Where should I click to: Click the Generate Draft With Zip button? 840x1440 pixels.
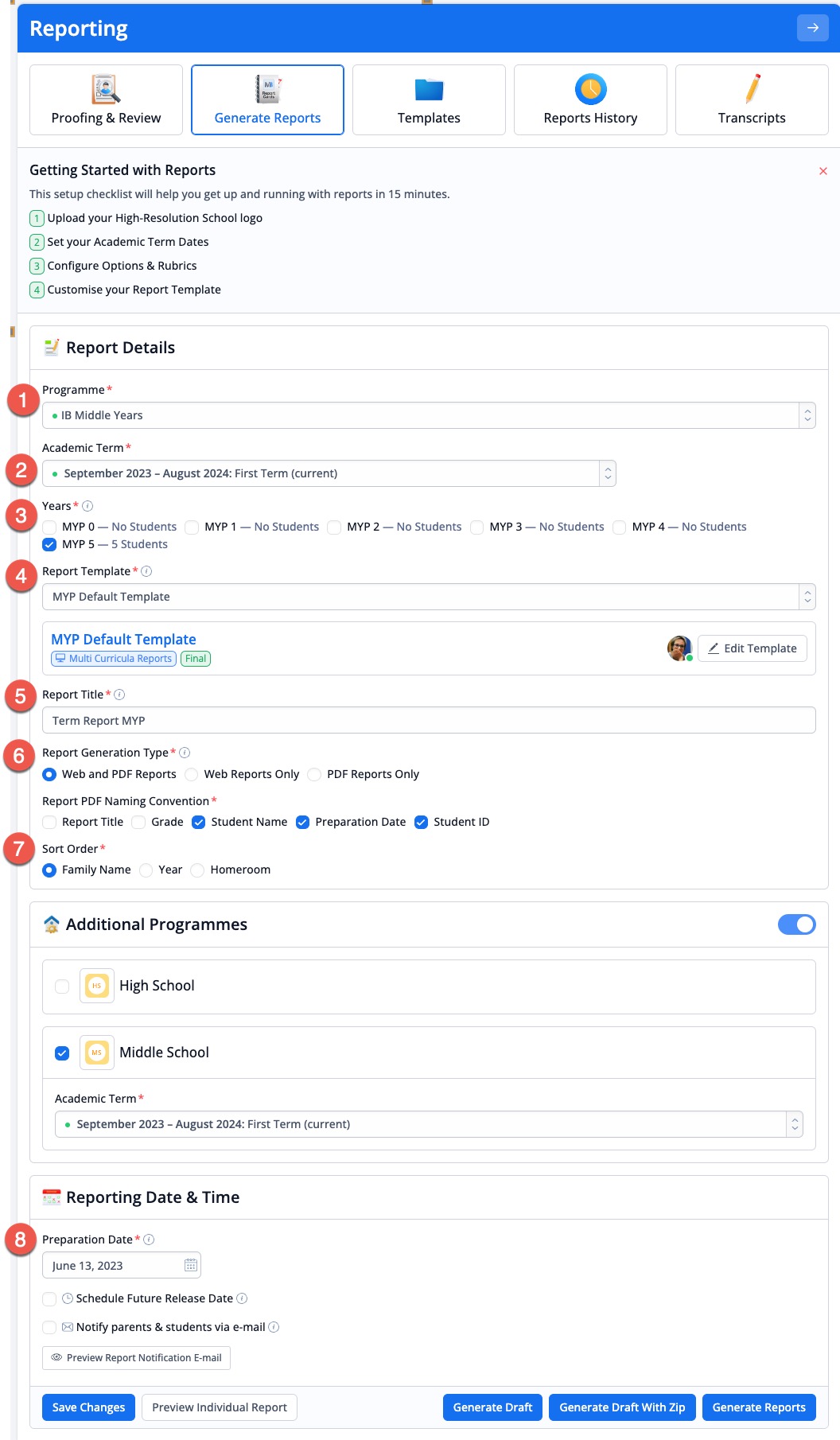[622, 1407]
